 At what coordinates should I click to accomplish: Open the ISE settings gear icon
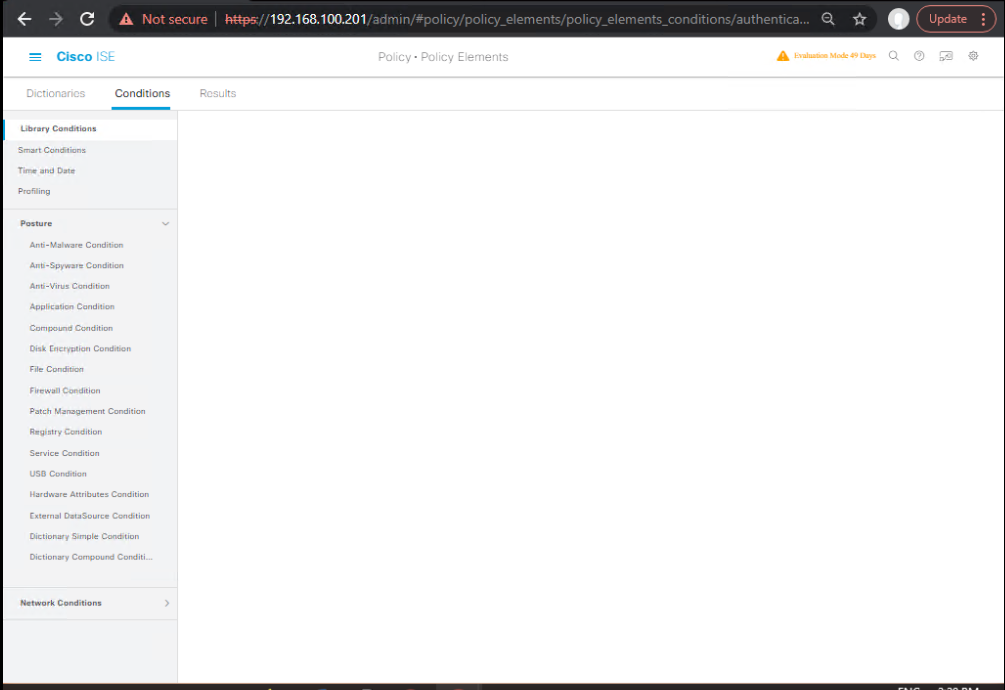pyautogui.click(x=973, y=56)
